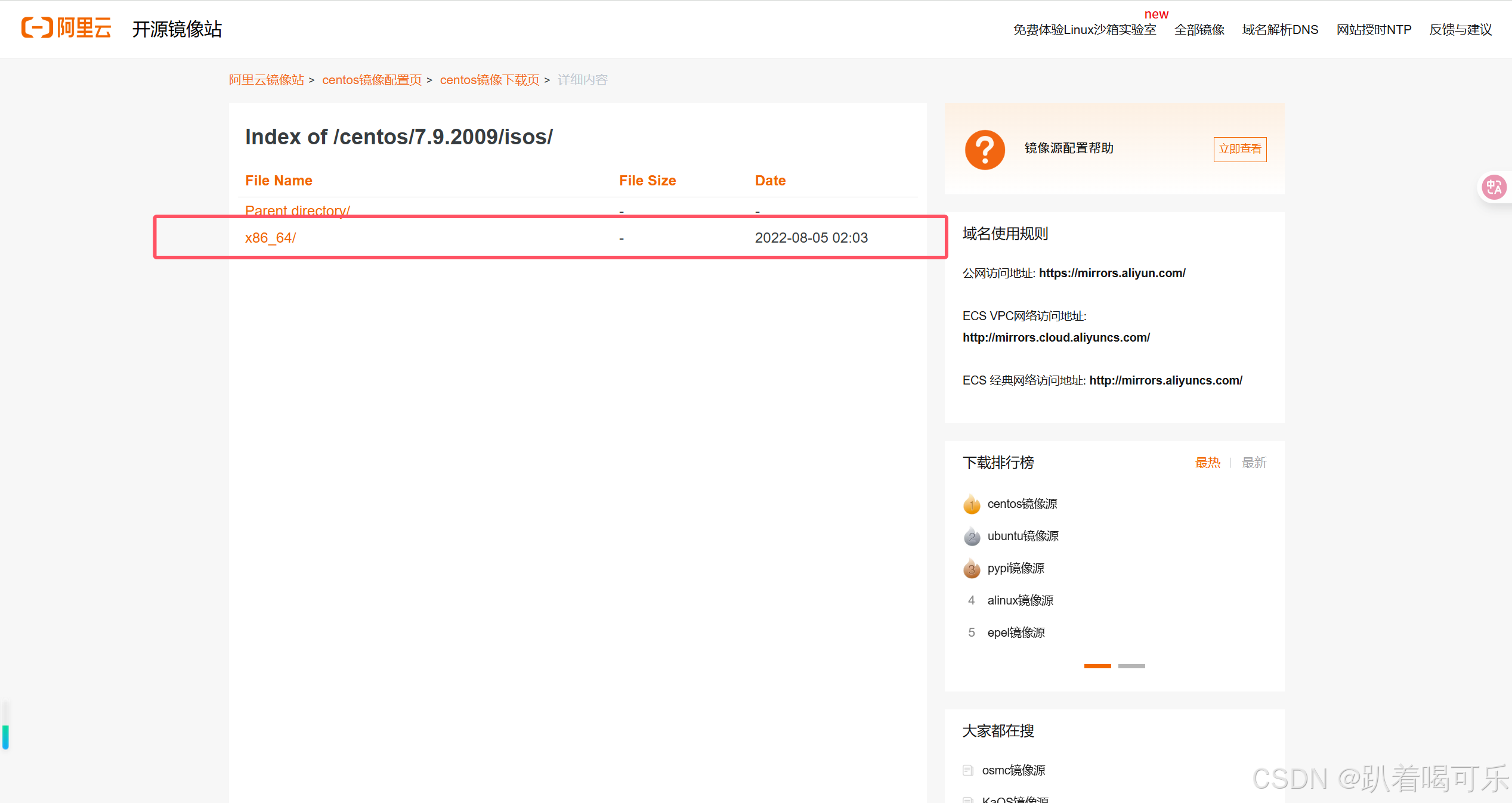The height and width of the screenshot is (803, 1512).
Task: Go to centos镜像配置页 breadcrumb link
Action: coord(372,80)
